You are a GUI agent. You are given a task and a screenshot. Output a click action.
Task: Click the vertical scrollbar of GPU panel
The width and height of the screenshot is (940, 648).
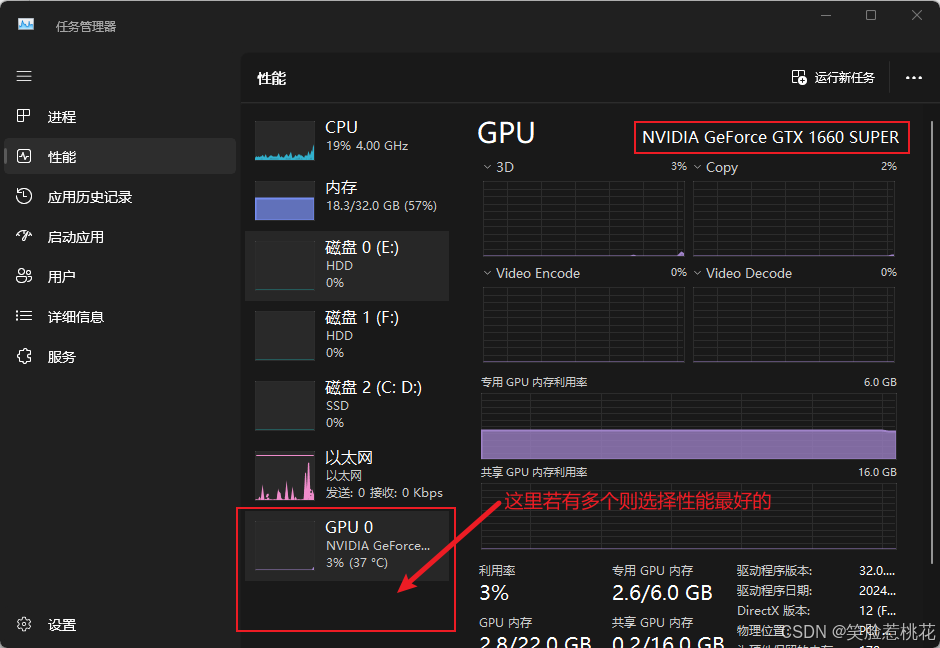point(932,342)
